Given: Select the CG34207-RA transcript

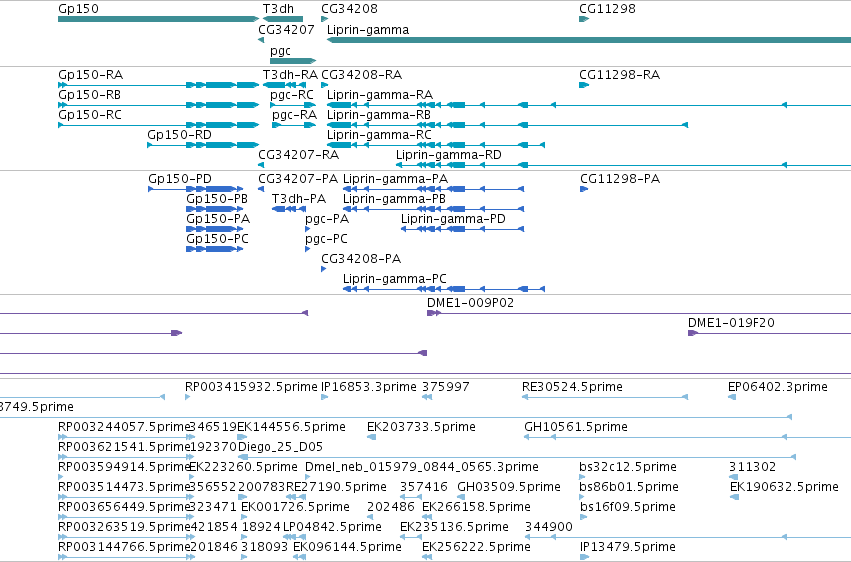Looking at the screenshot, I should pyautogui.click(x=261, y=165).
